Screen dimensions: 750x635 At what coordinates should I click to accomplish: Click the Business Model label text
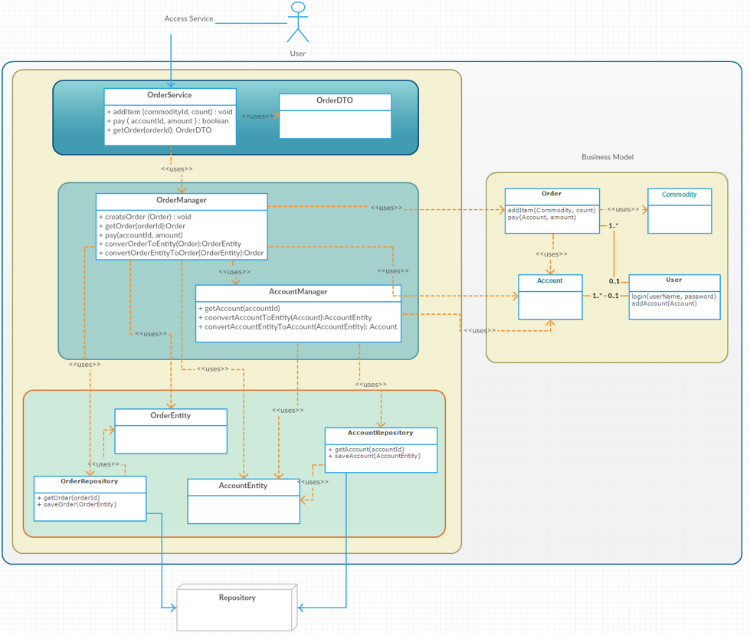tap(608, 157)
